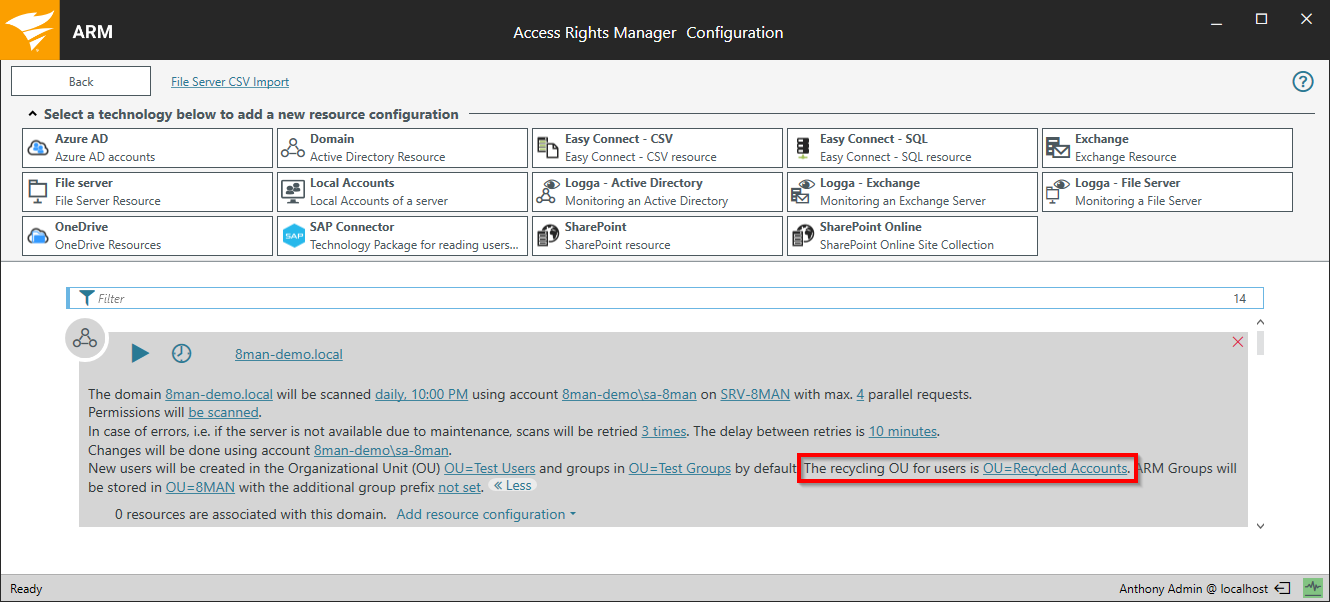Start the 8man-demo.local scan with play icon
Screen dimensions: 1330x602
[140, 353]
